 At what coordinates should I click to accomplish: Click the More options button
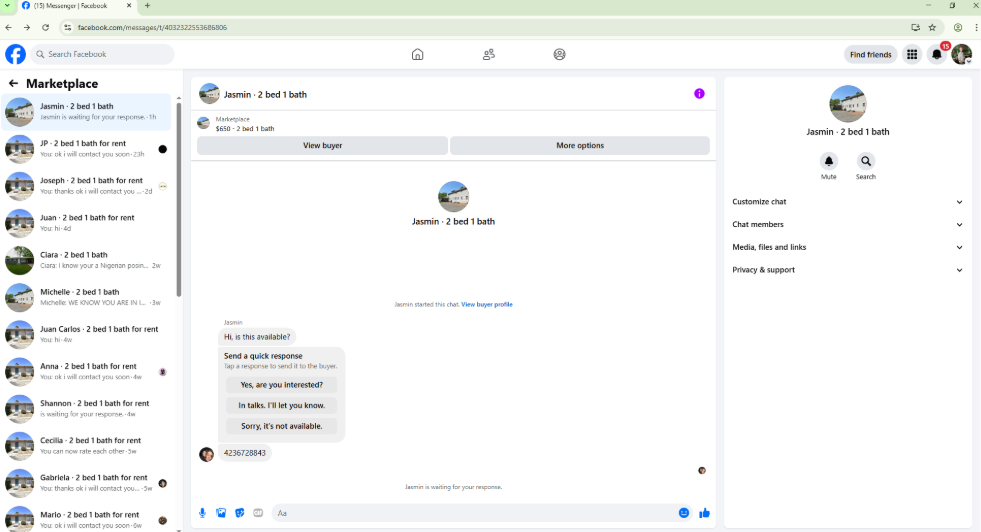click(x=580, y=145)
